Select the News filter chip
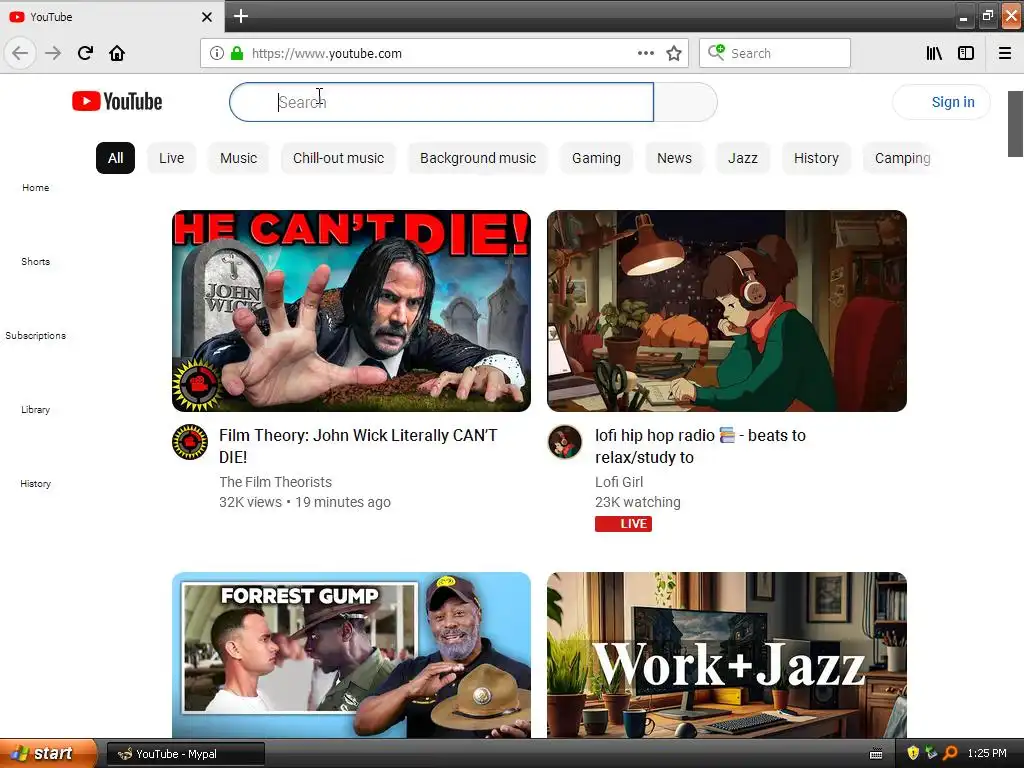 coord(674,158)
